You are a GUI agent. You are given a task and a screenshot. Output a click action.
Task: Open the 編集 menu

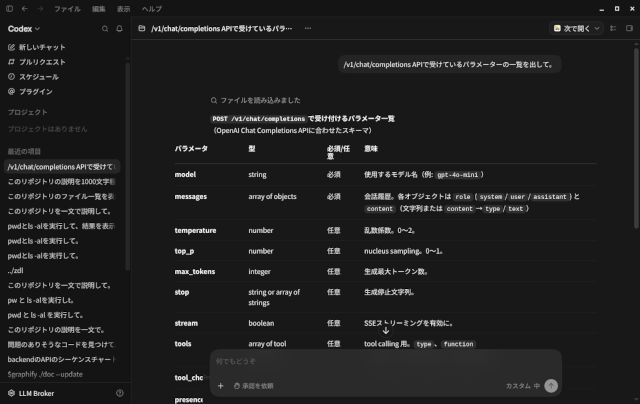(98, 9)
